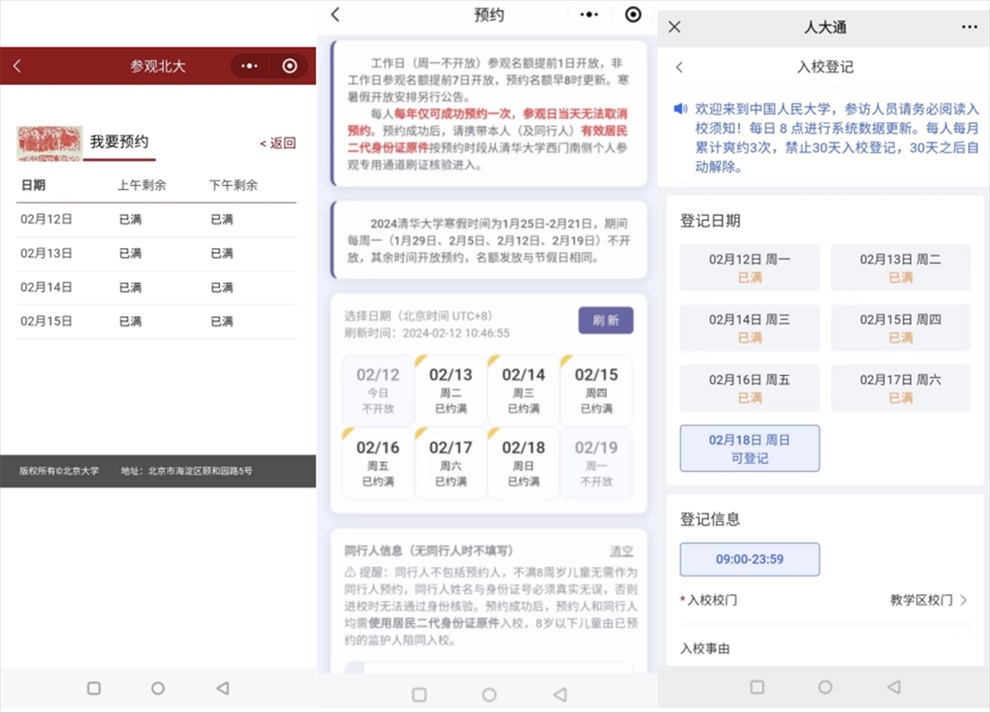Select 02月12日 周一 已满 date card
990x713 pixels.
pos(749,267)
